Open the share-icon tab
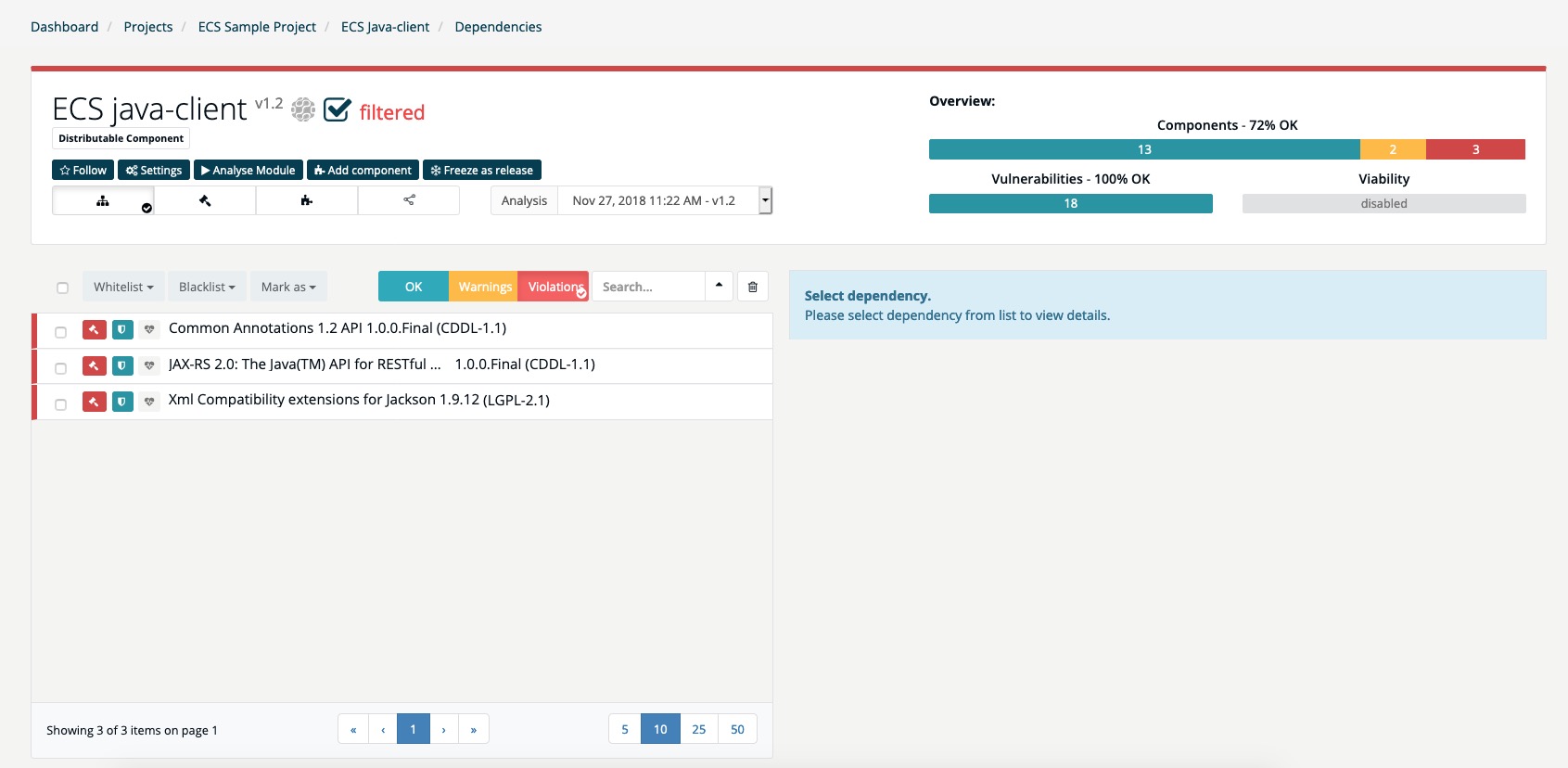The width and height of the screenshot is (1568, 768). (x=409, y=200)
